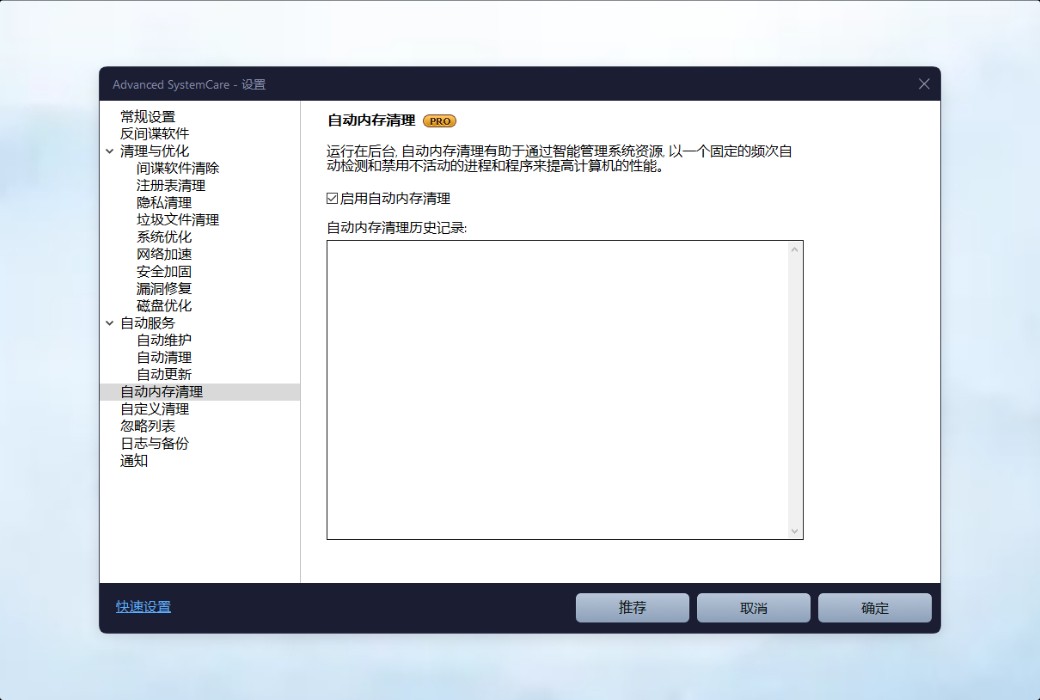The height and width of the screenshot is (700, 1040).
Task: Open 漏洞修复 settings
Action: 164,289
